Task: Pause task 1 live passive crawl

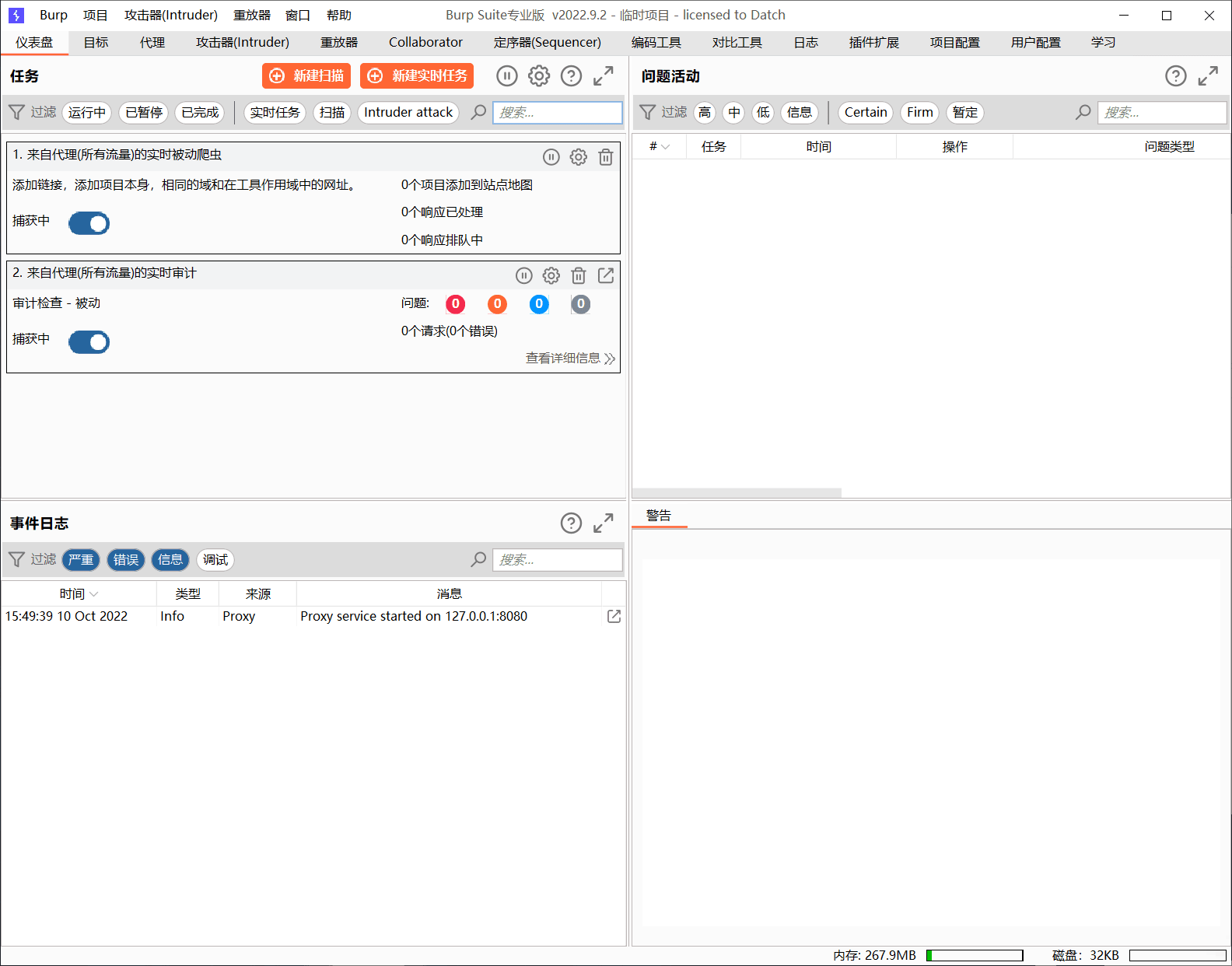Action: pos(551,157)
